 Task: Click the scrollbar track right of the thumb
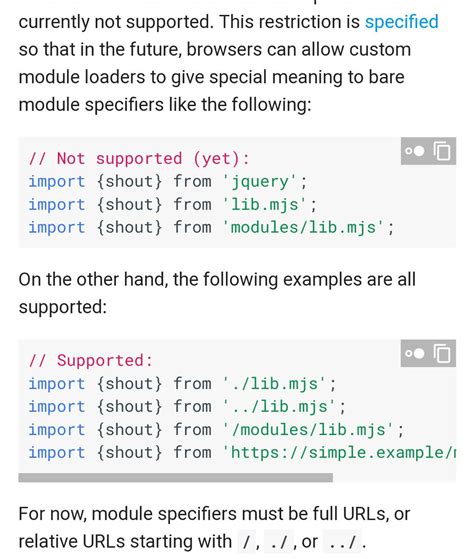point(394,478)
